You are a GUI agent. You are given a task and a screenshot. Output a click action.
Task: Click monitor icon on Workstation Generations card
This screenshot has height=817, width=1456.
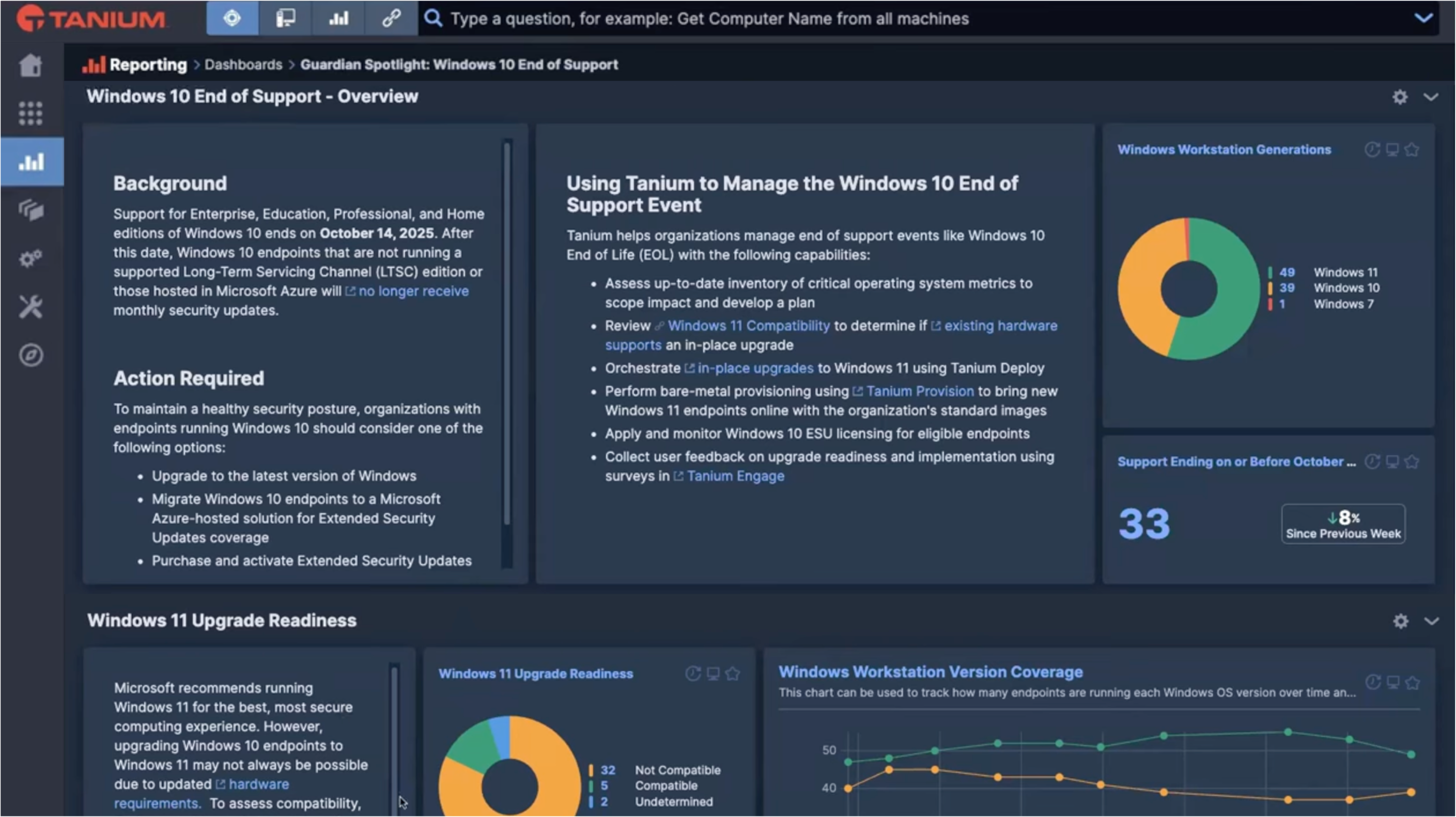(1392, 150)
